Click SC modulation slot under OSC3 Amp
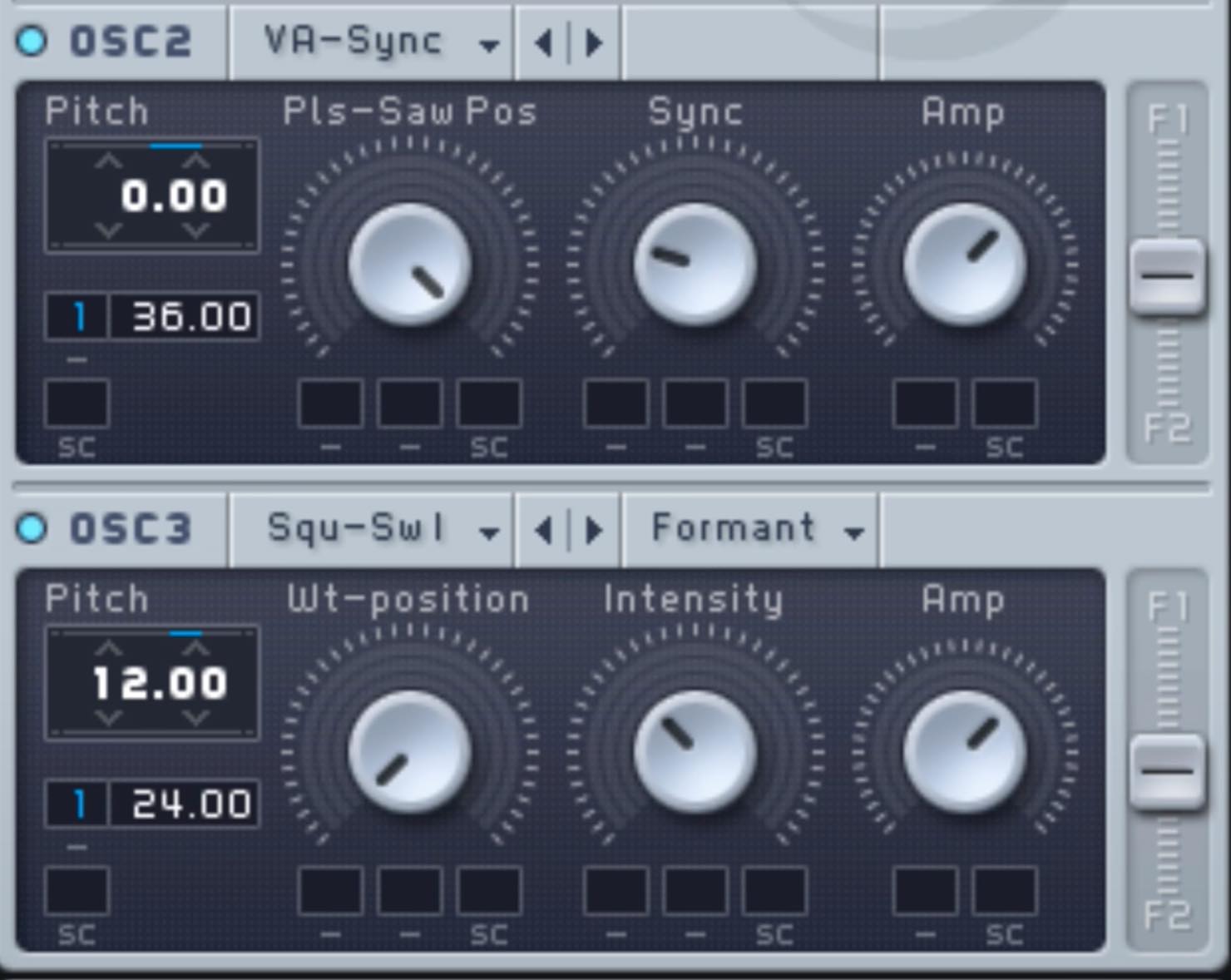This screenshot has height=980, width=1231. 1004,891
